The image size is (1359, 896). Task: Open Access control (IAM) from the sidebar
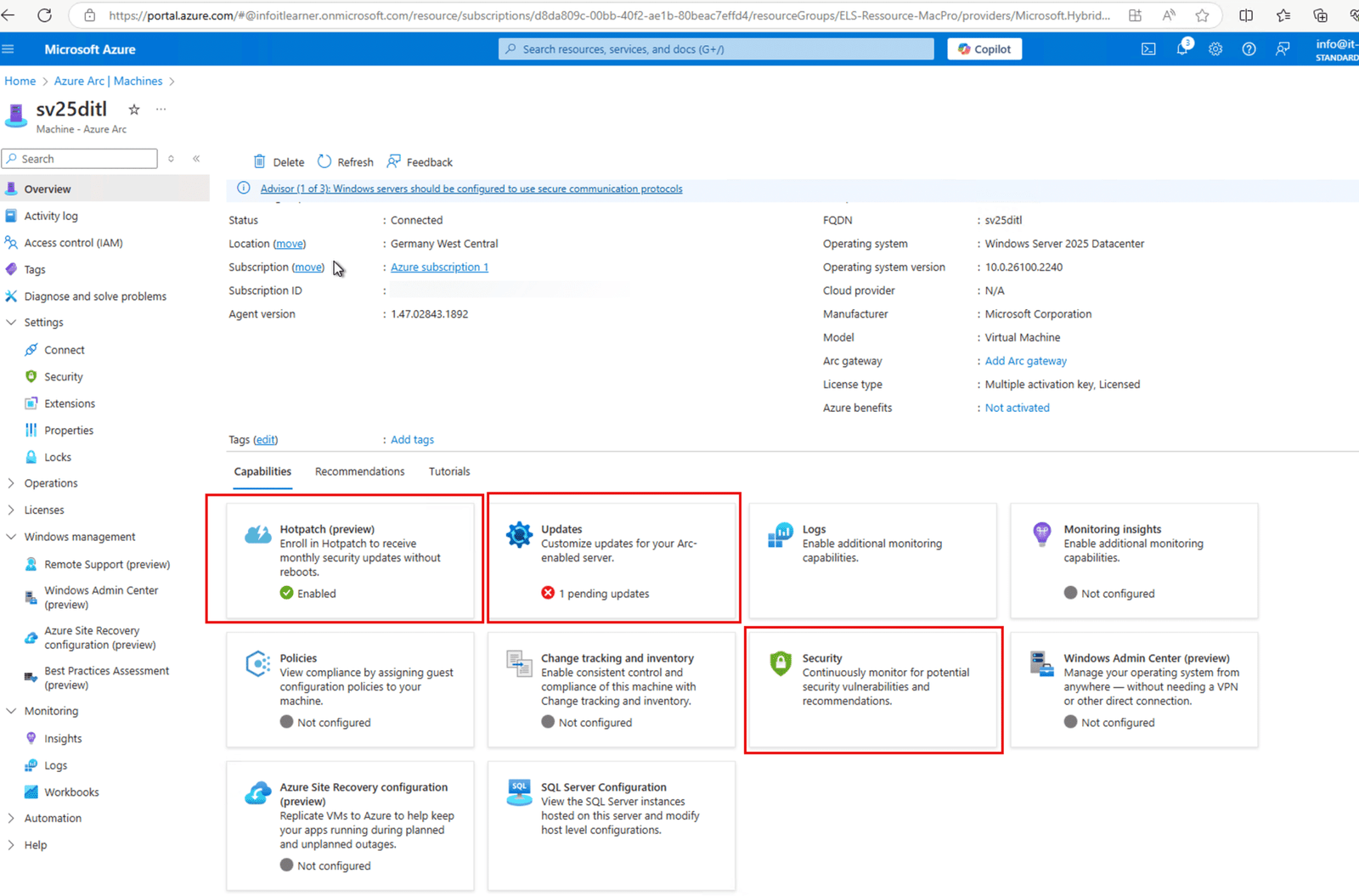click(x=75, y=242)
